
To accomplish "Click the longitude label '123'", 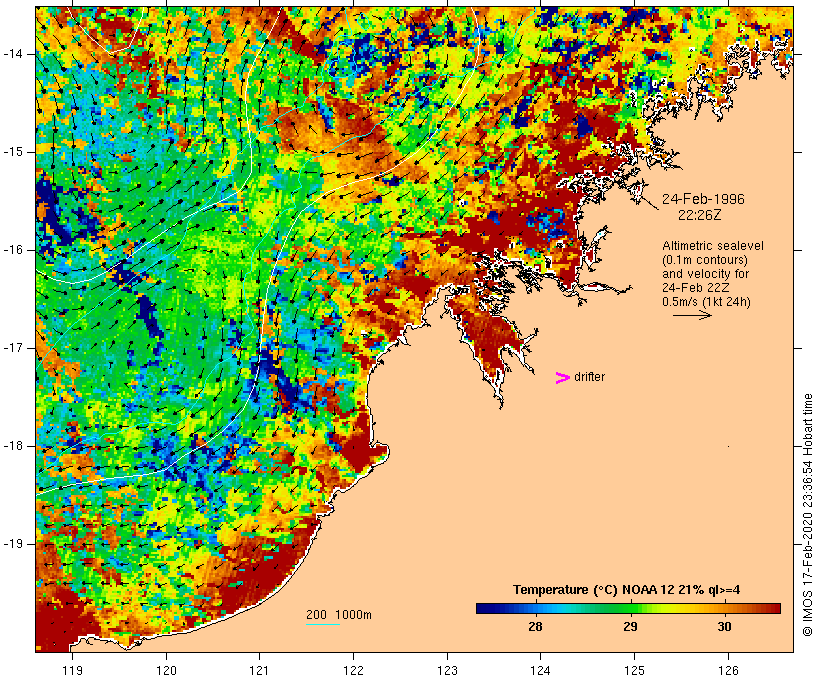I will click(447, 670).
